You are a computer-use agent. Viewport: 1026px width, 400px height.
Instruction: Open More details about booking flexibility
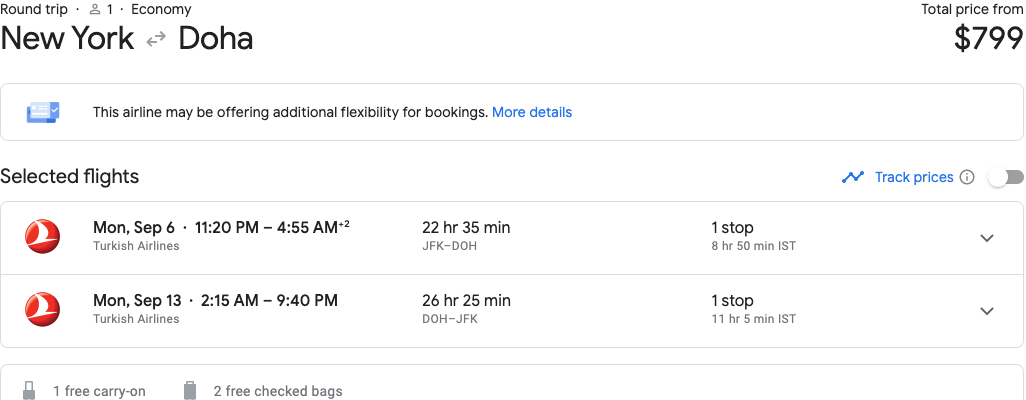point(532,112)
